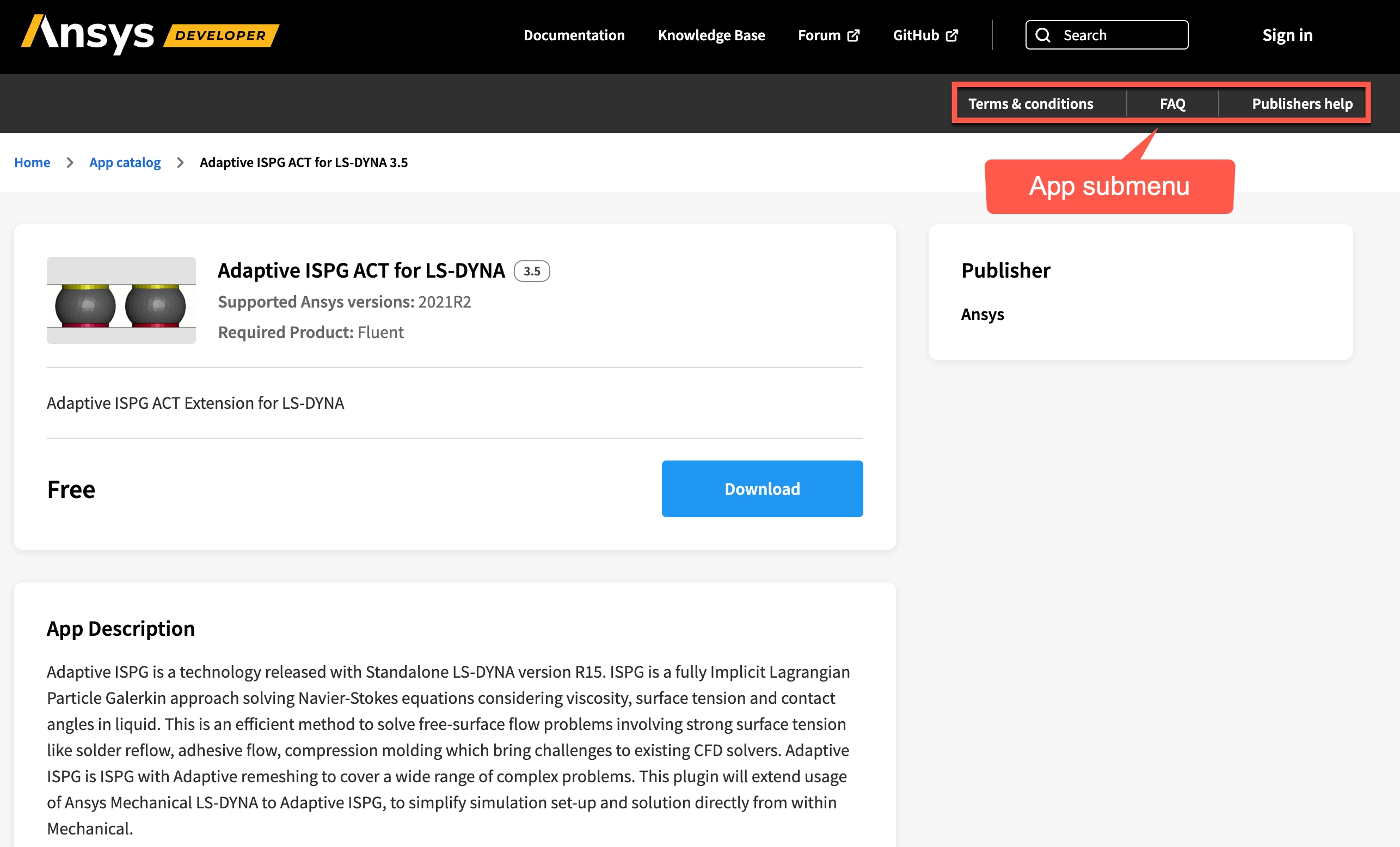The image size is (1400, 847).
Task: Click the Publisher heading
Action: [x=1006, y=271]
